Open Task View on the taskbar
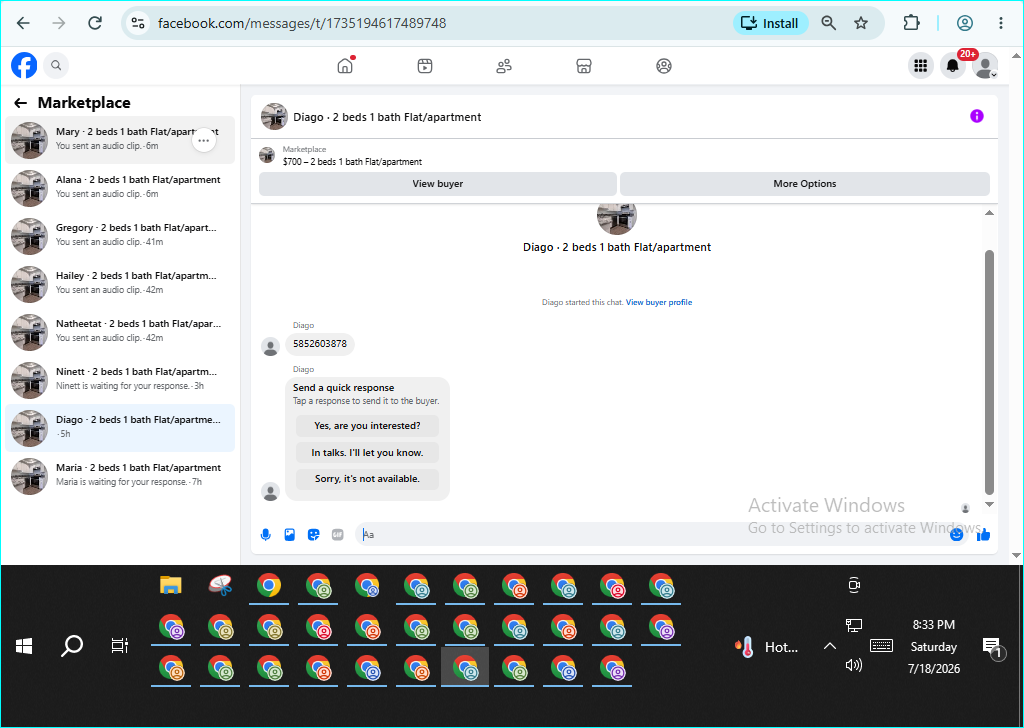 [x=120, y=646]
